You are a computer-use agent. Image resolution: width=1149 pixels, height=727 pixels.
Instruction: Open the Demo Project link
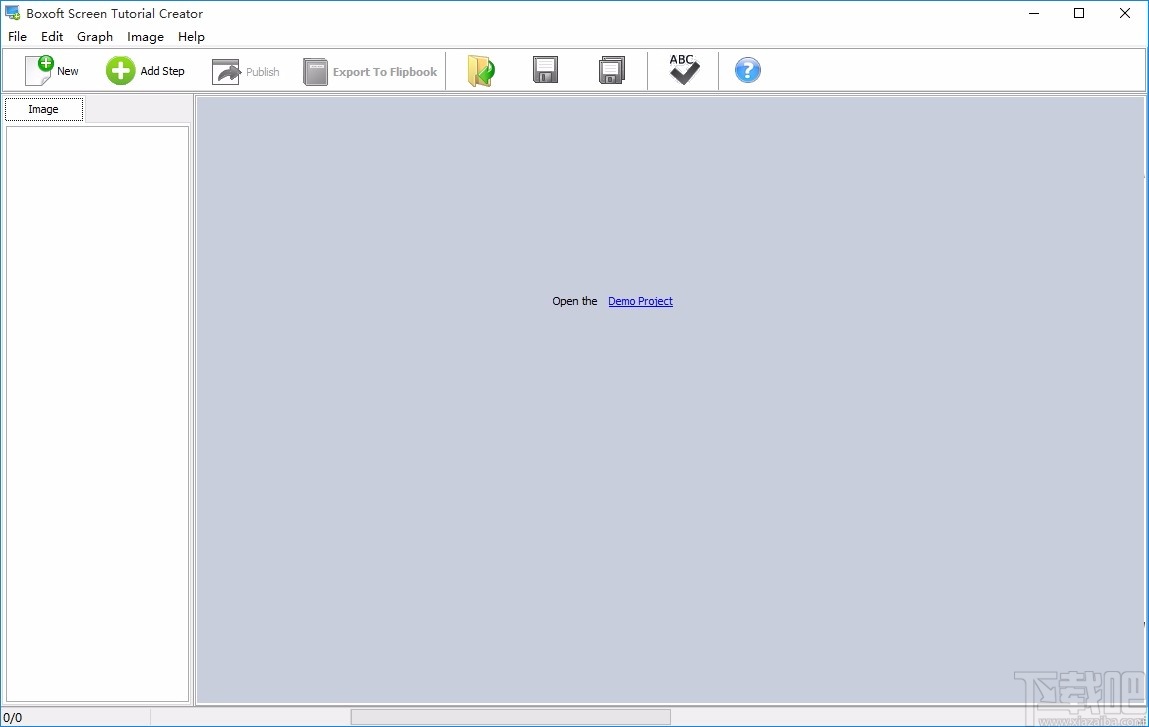point(640,301)
